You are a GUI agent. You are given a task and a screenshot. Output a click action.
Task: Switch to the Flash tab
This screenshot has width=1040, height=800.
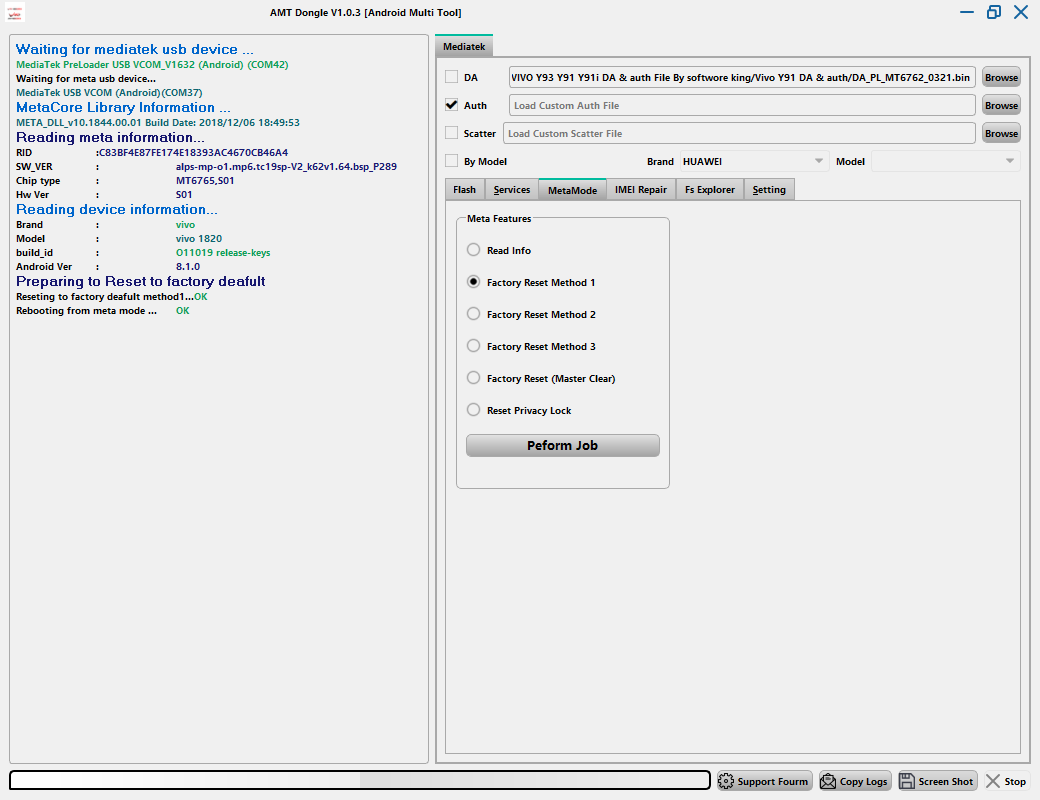coord(464,190)
